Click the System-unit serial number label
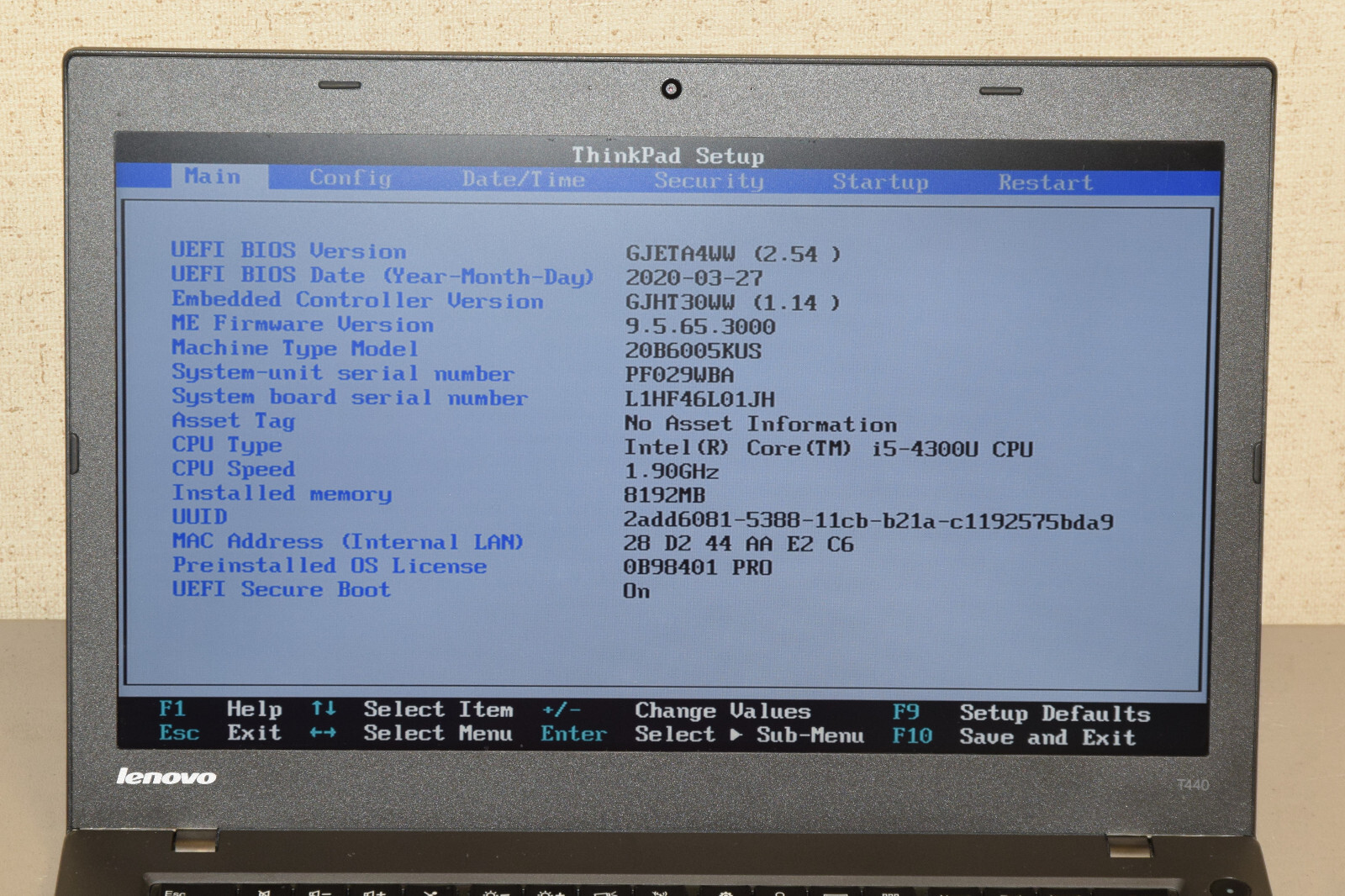The image size is (1345, 896). (x=343, y=372)
